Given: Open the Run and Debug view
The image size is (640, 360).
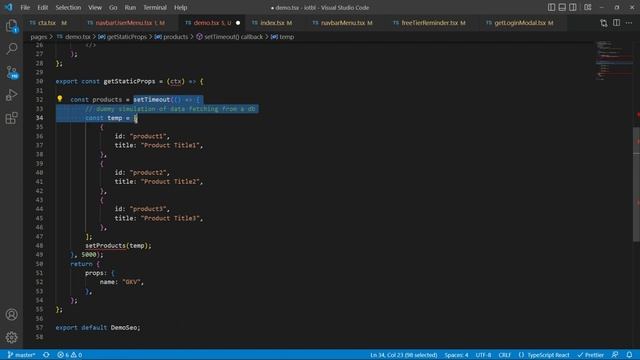Looking at the screenshot, I should (11, 95).
